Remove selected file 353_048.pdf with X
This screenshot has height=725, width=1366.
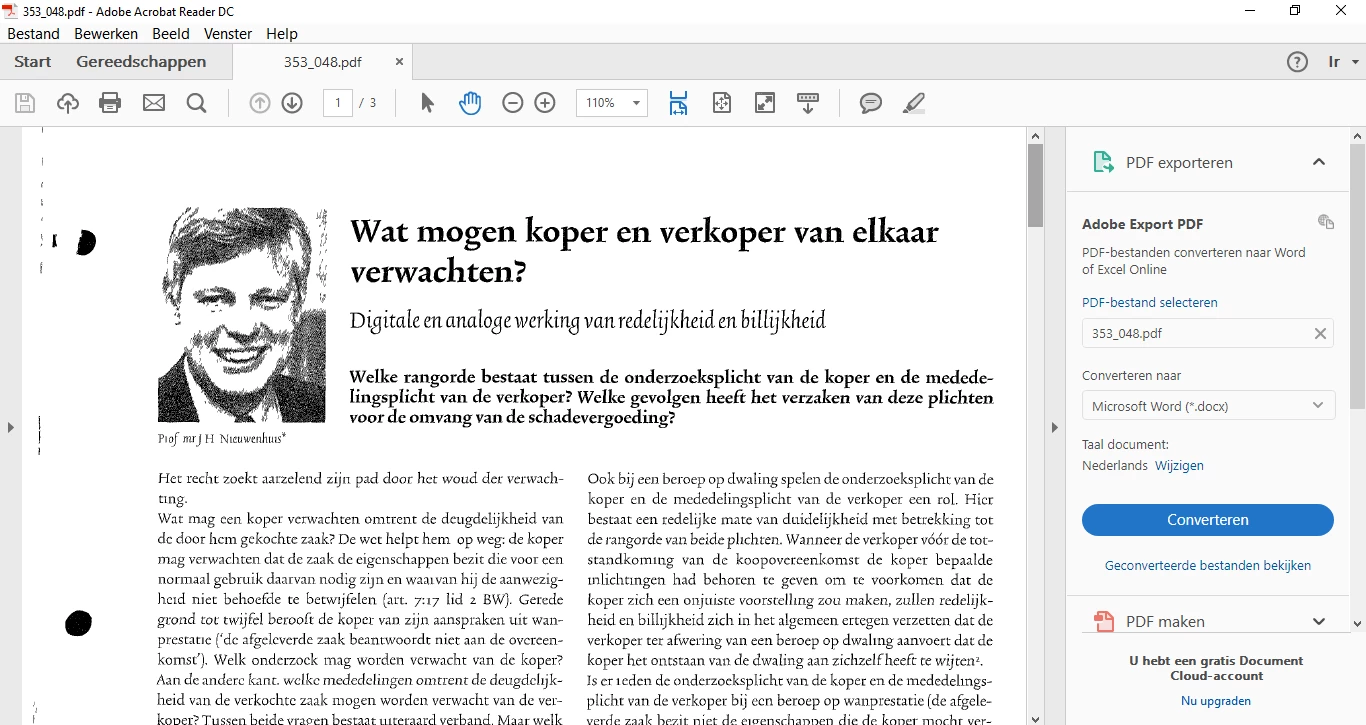1320,334
